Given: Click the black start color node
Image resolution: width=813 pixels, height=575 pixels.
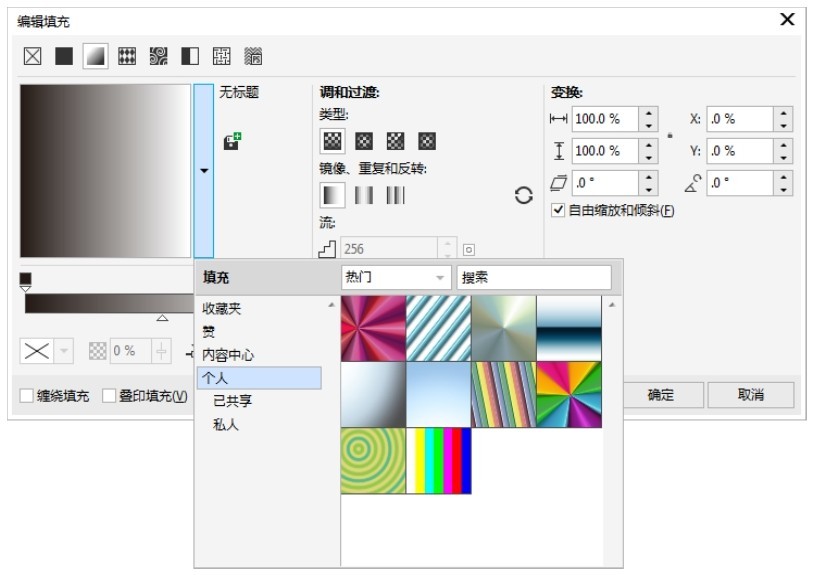Looking at the screenshot, I should pyautogui.click(x=25, y=280).
